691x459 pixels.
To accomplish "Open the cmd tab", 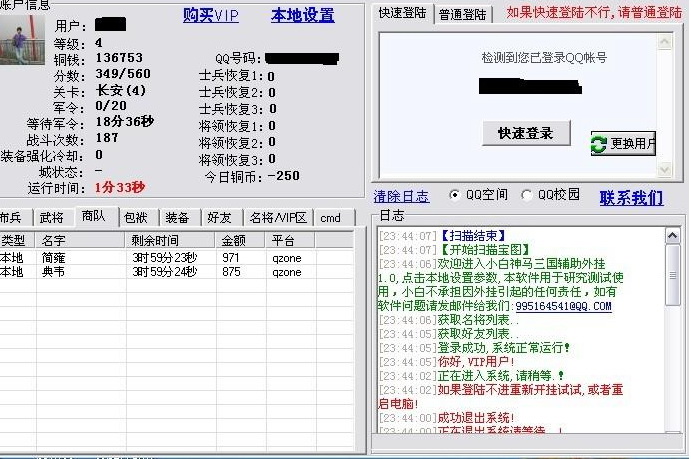I will point(334,218).
